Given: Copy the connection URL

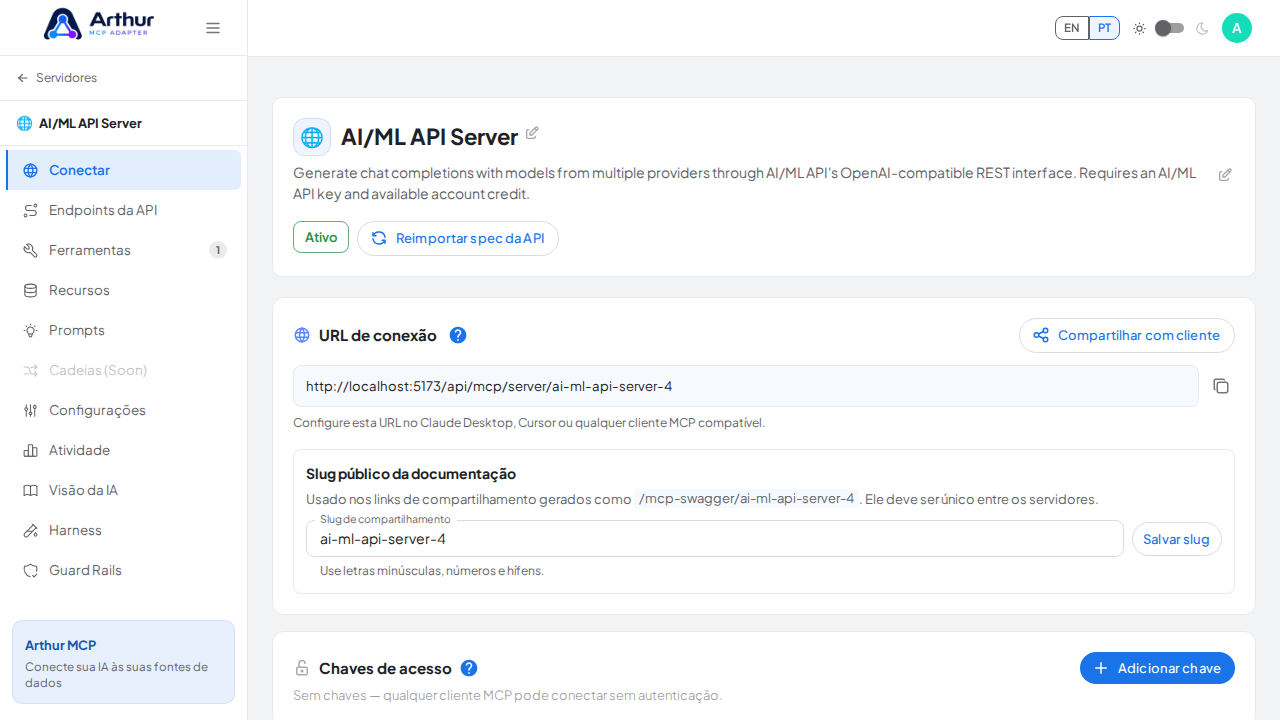Looking at the screenshot, I should 1221,386.
